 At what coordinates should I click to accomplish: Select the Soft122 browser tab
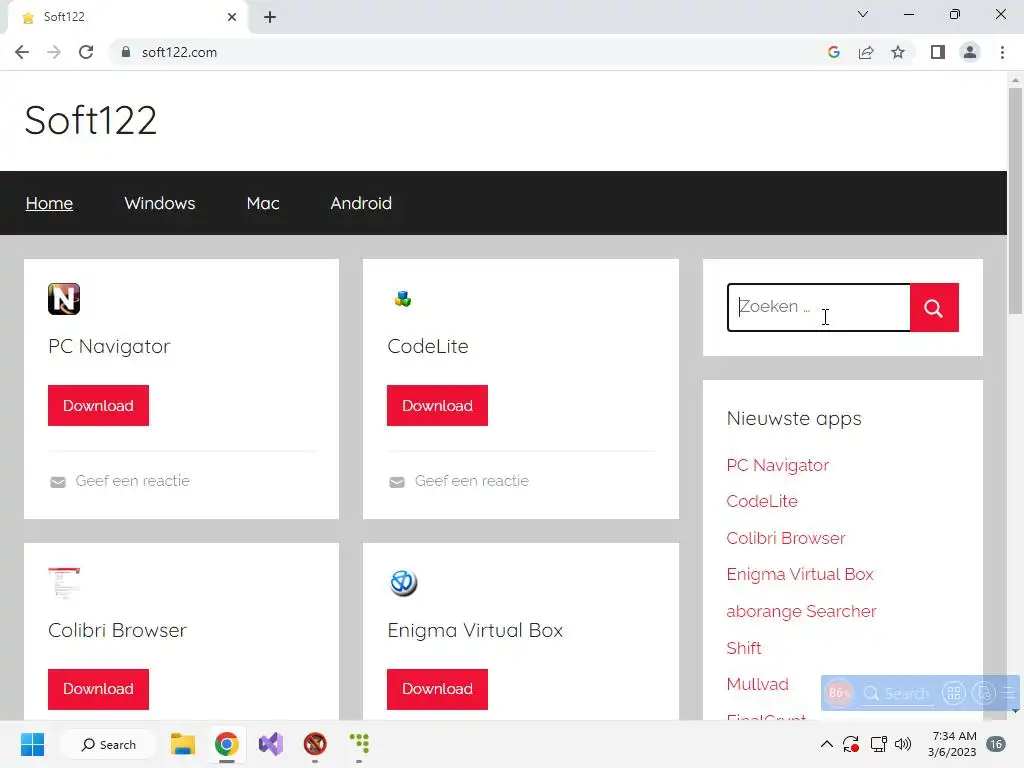[127, 17]
